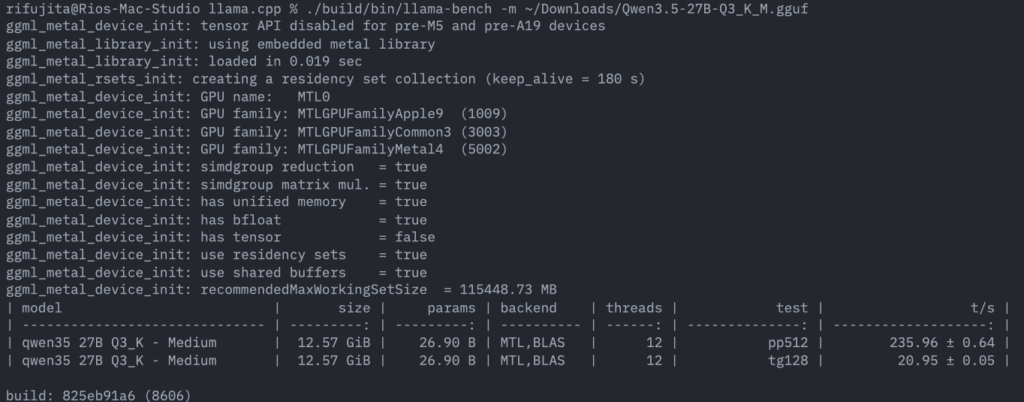Click the 'has tensor' false value
This screenshot has height=402, width=1024.
point(415,237)
